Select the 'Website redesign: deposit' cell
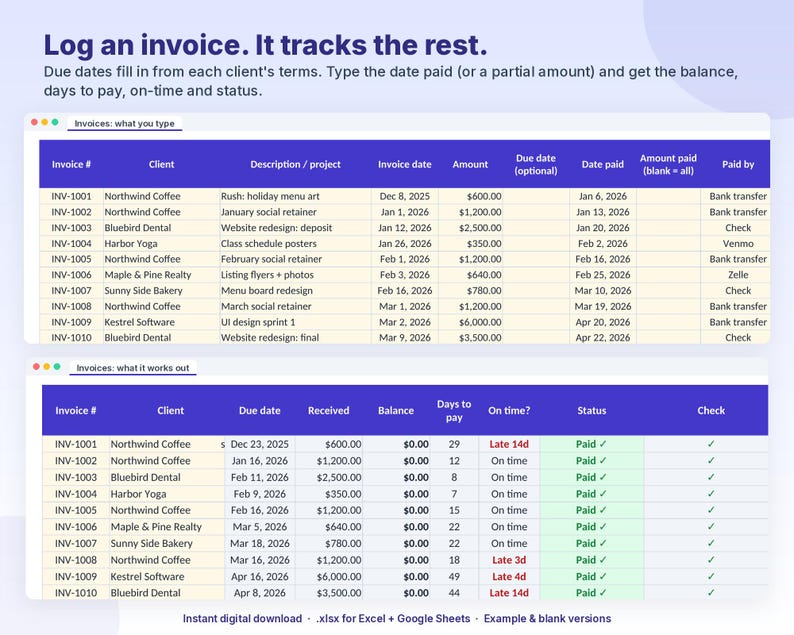The image size is (794, 635). tap(295, 227)
